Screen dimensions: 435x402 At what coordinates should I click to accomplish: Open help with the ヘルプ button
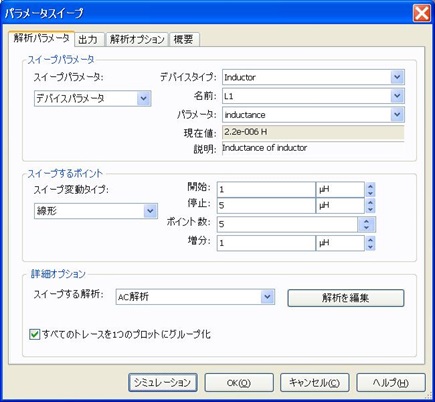pos(391,382)
